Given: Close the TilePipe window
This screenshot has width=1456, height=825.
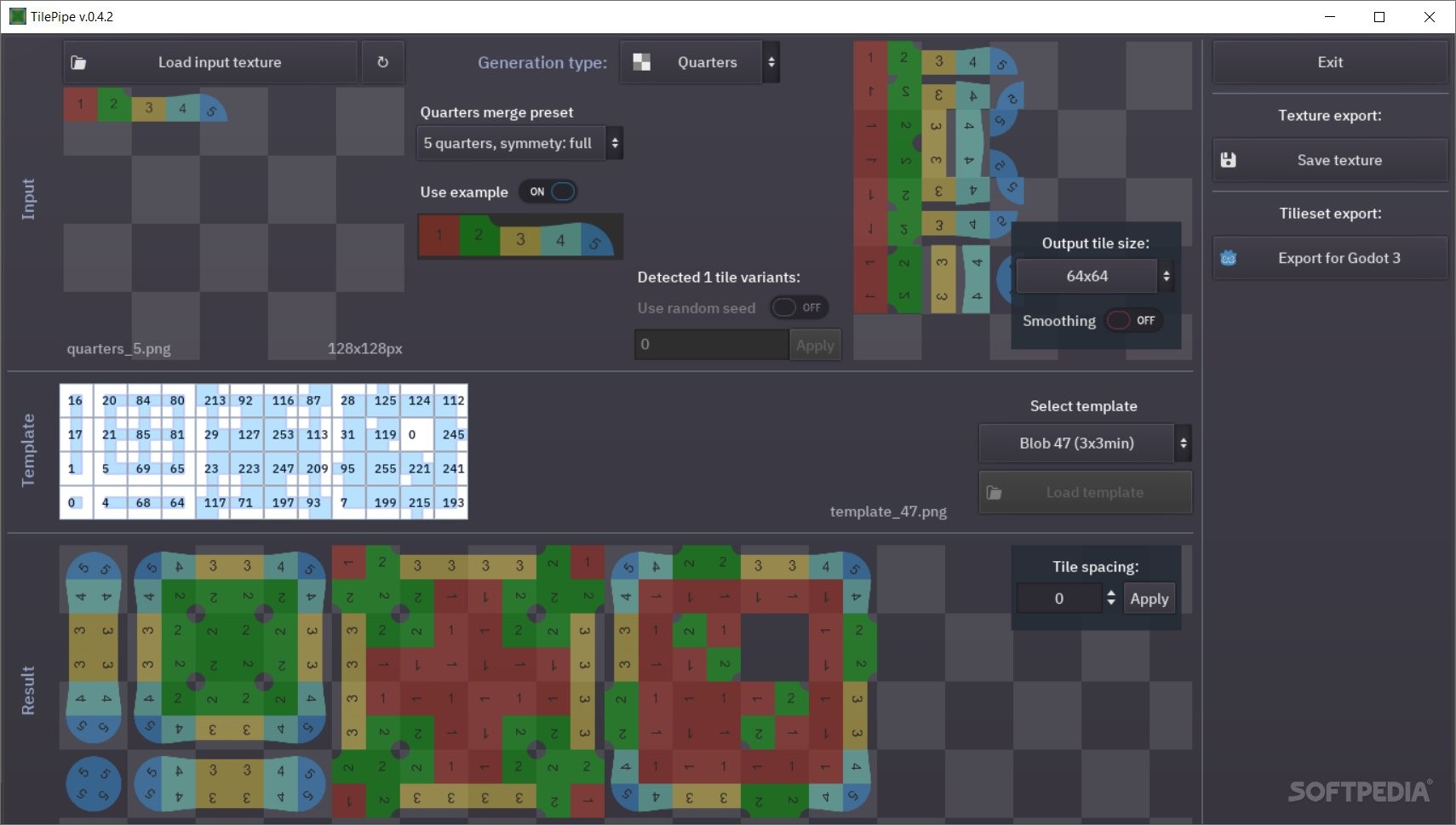Looking at the screenshot, I should (1430, 17).
